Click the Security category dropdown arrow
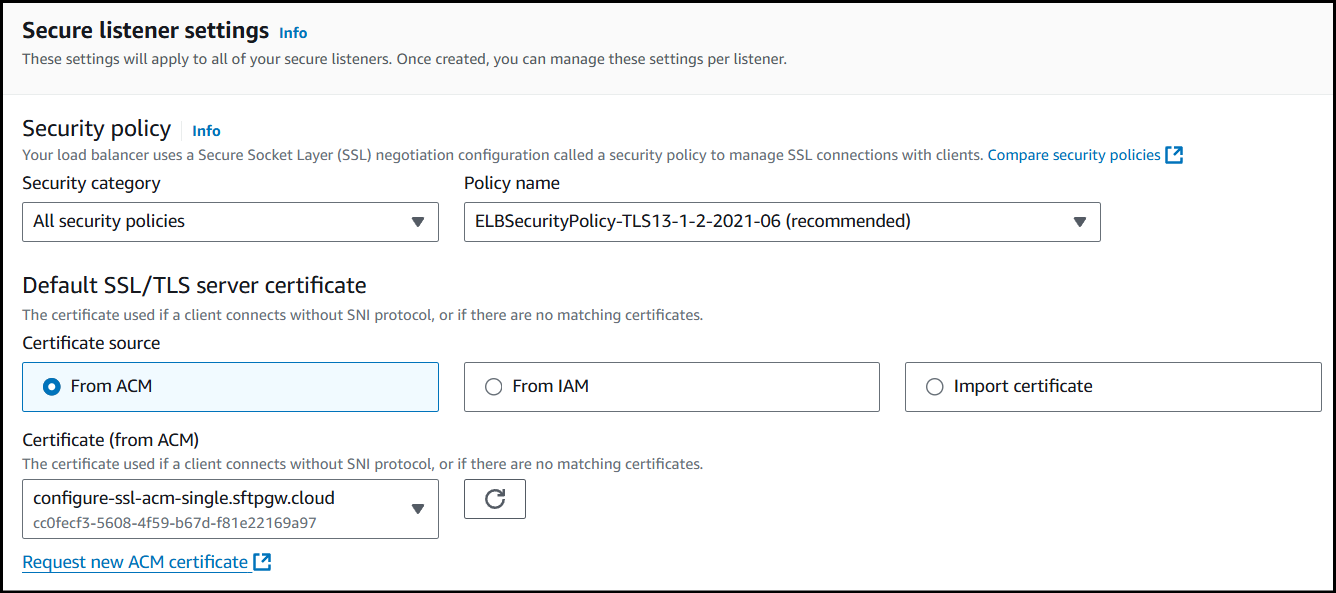This screenshot has height=593, width=1336. point(418,222)
